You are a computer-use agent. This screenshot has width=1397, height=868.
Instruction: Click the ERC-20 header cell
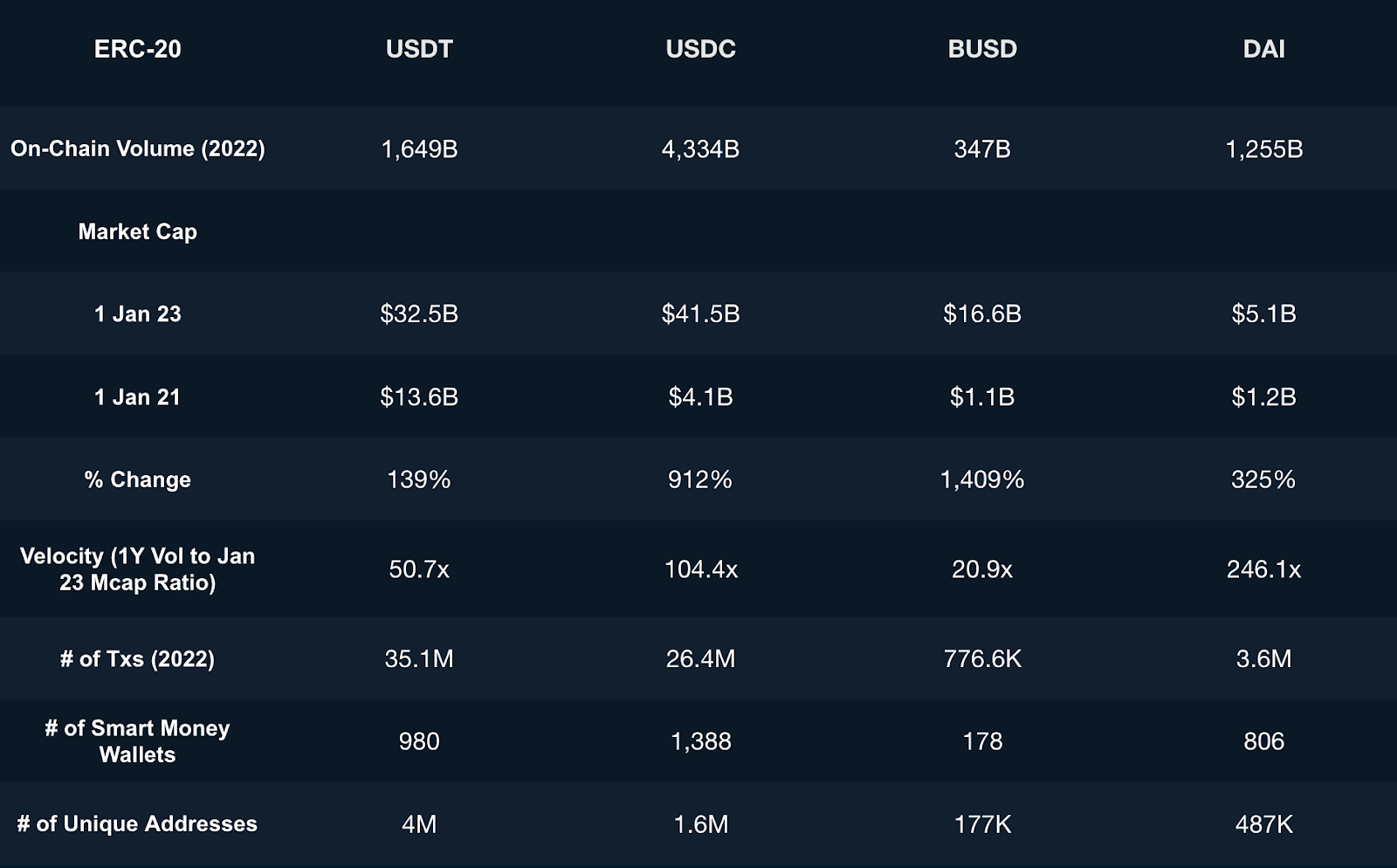137,49
